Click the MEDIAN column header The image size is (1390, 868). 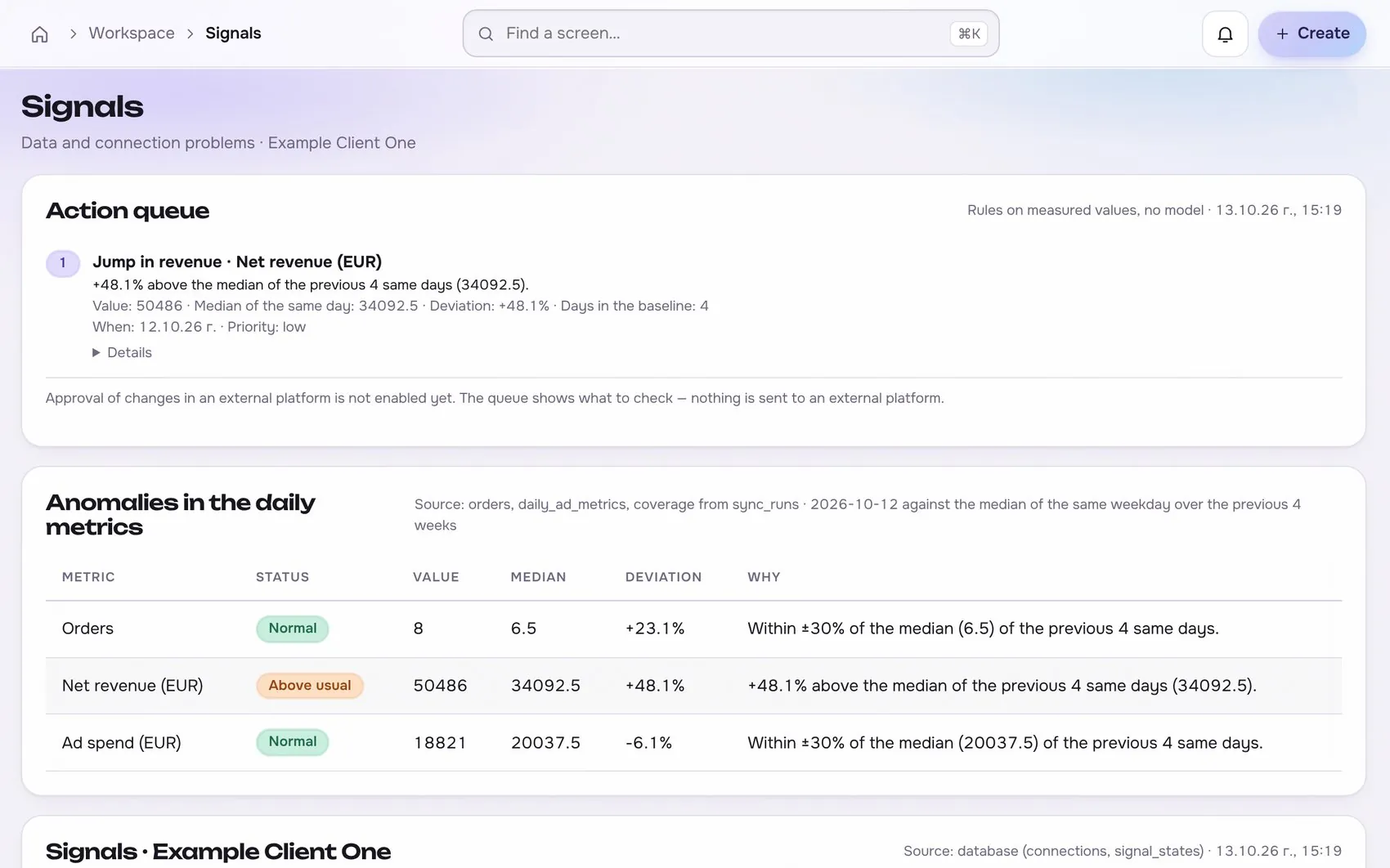point(538,577)
